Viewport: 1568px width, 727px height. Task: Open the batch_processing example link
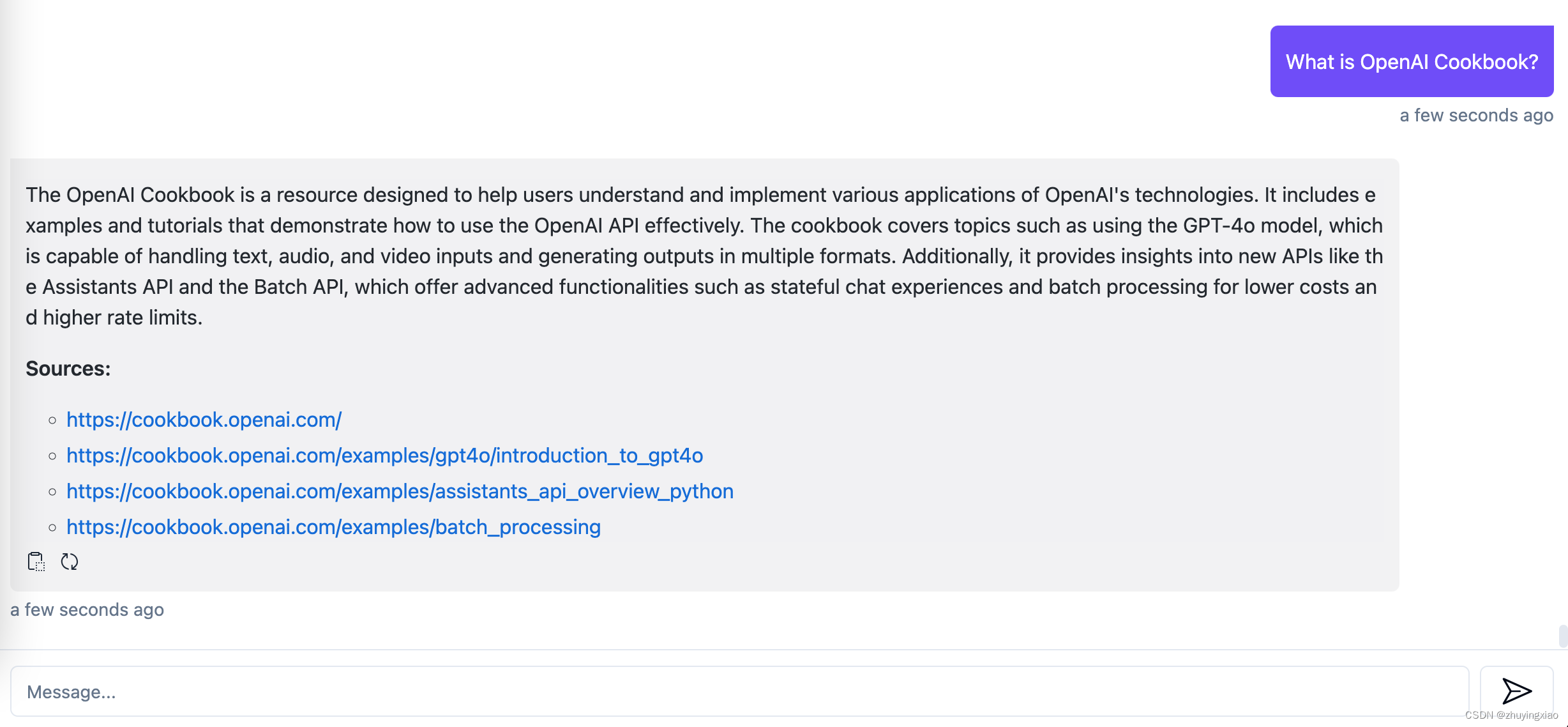[x=333, y=527]
